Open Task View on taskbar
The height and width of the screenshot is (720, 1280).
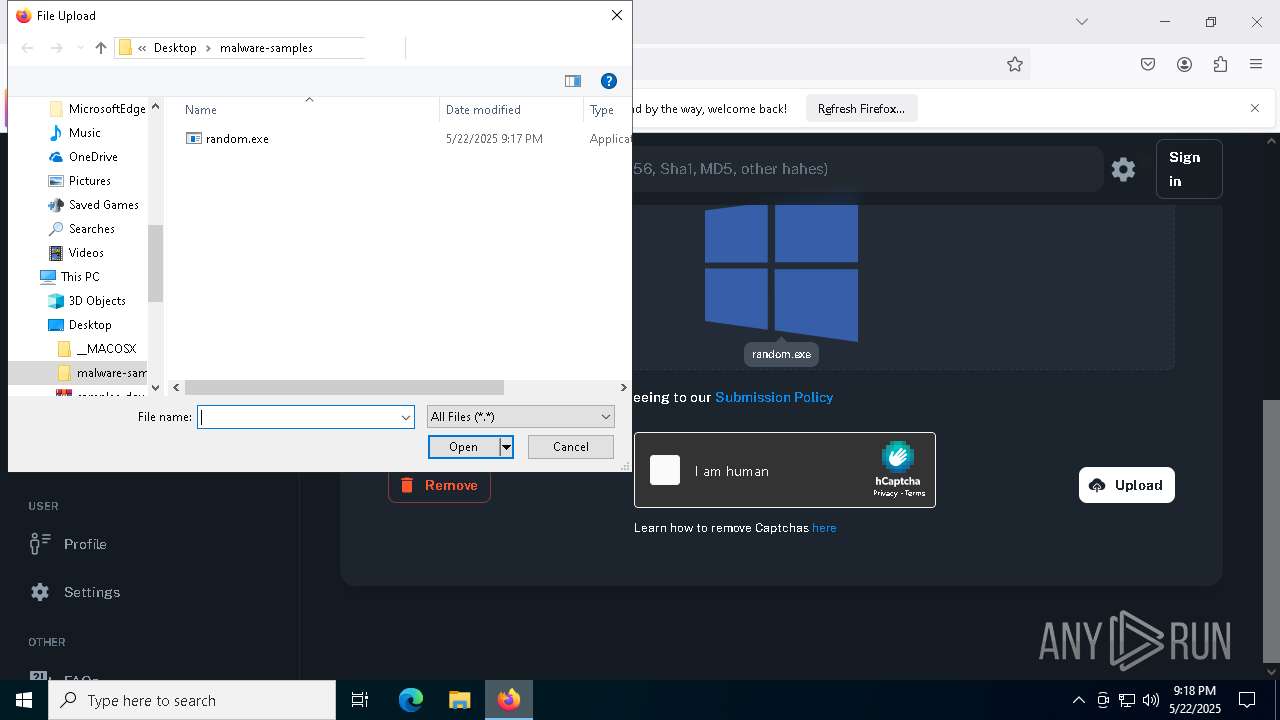point(360,700)
